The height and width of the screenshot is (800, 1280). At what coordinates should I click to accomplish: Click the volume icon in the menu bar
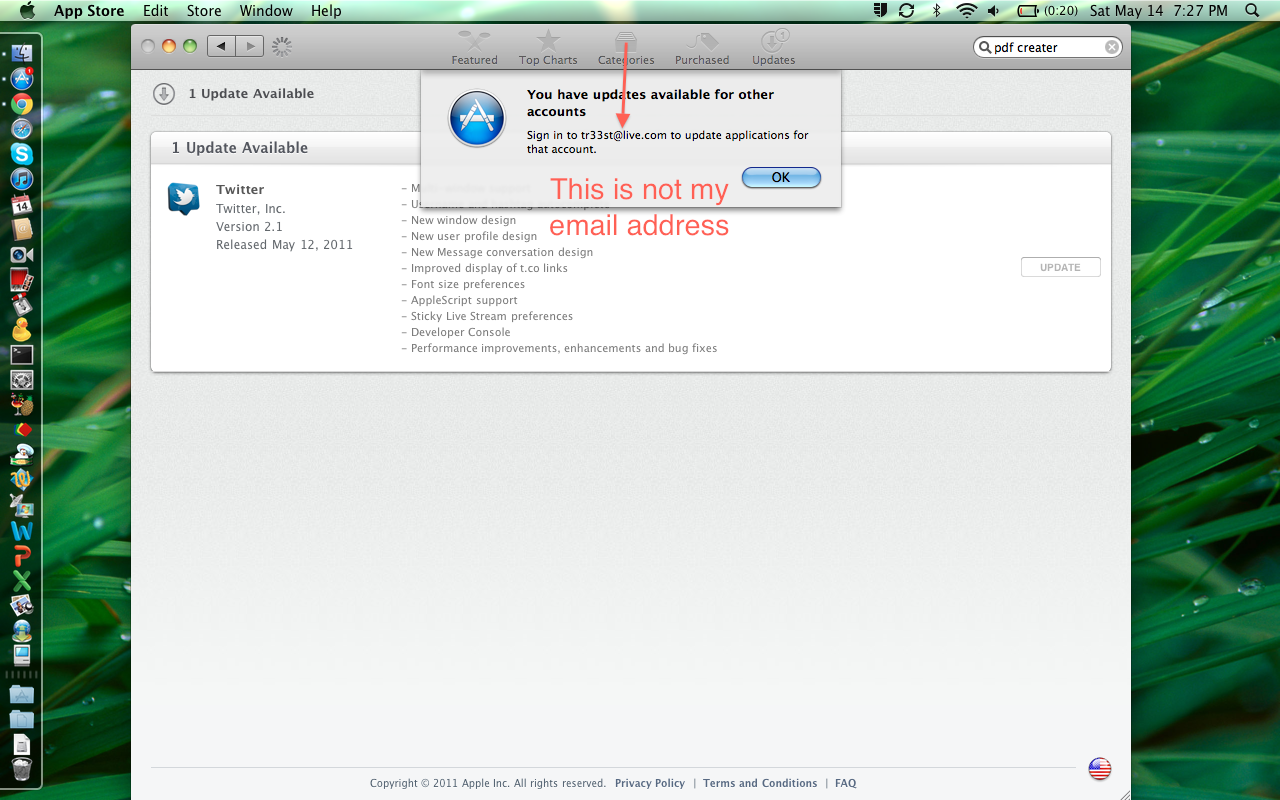click(994, 11)
